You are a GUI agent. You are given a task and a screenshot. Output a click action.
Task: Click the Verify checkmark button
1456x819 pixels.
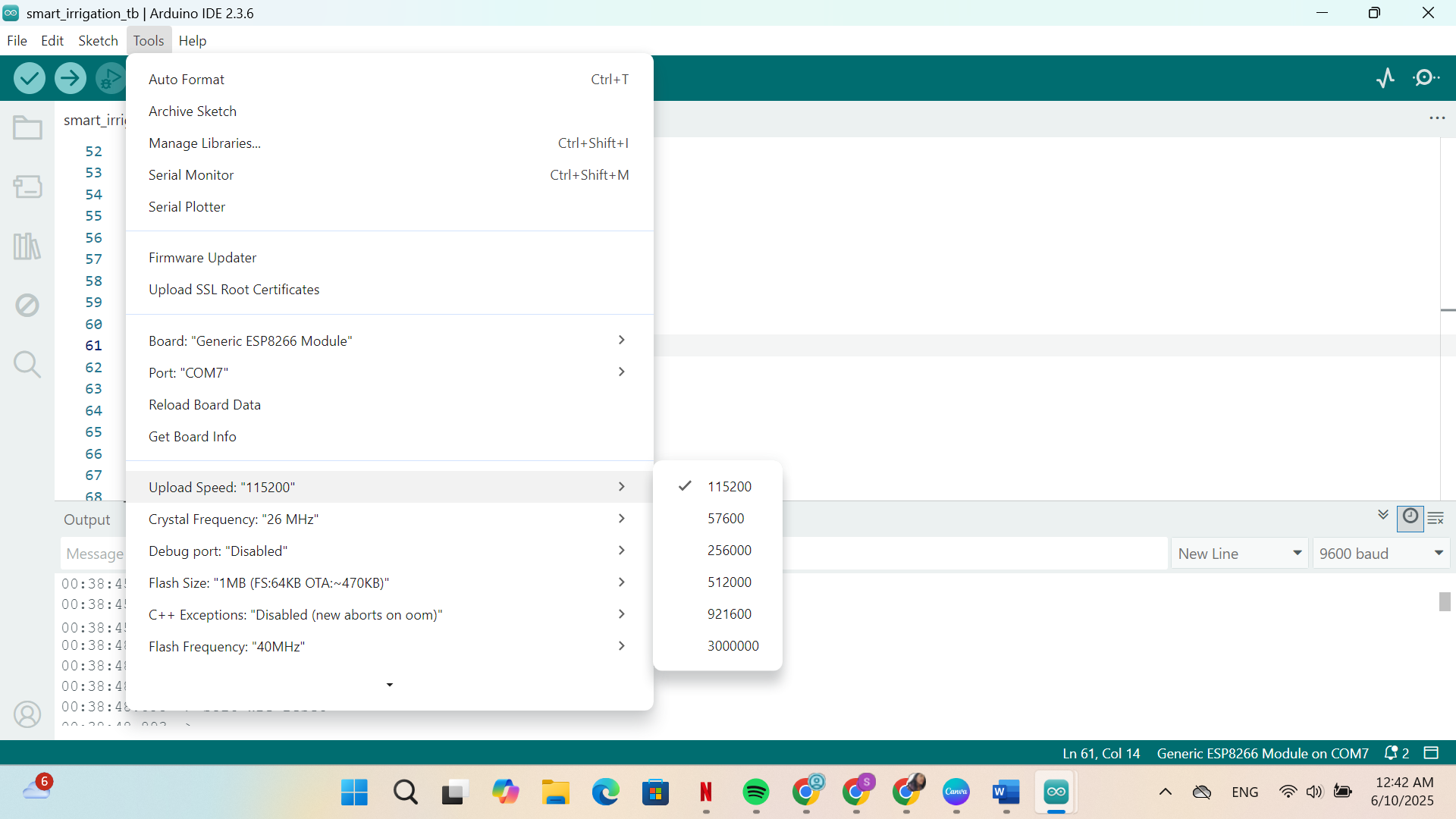coord(30,78)
